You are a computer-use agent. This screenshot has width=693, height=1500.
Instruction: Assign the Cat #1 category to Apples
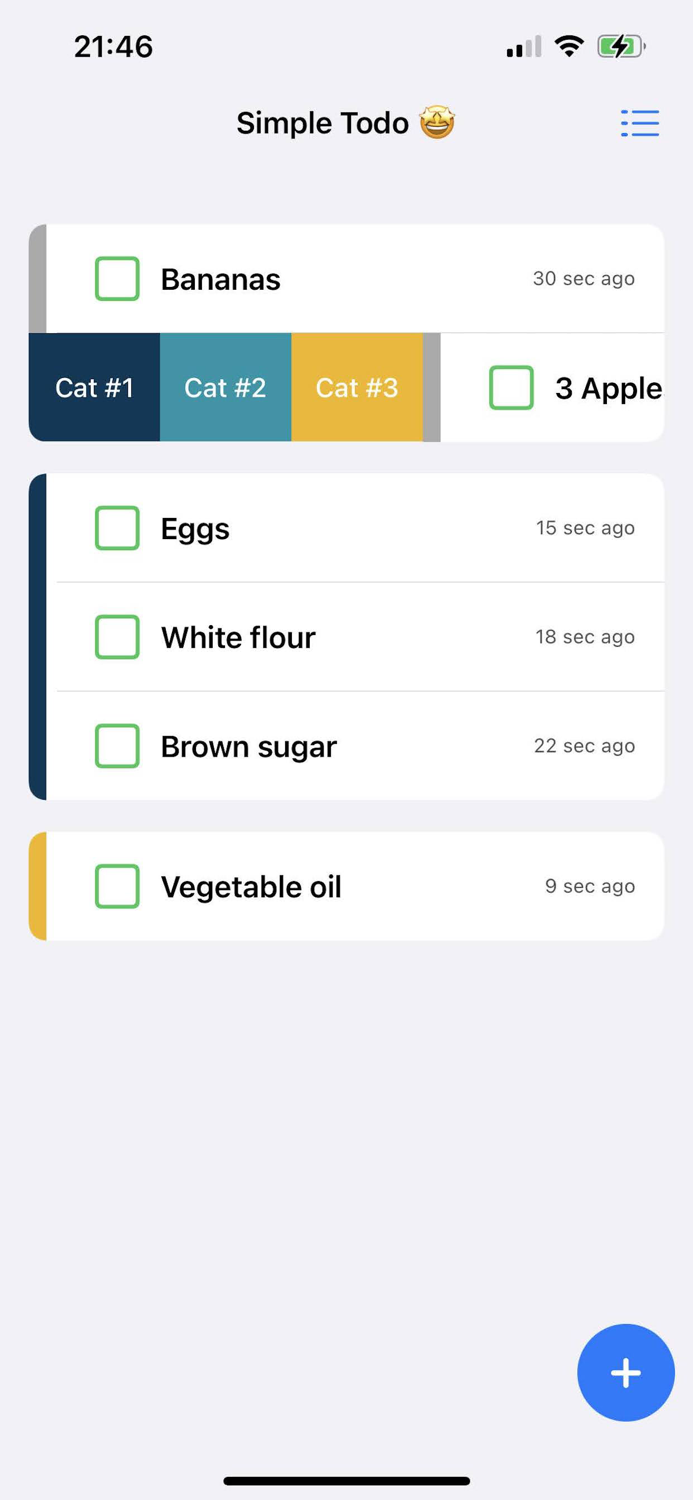point(94,387)
